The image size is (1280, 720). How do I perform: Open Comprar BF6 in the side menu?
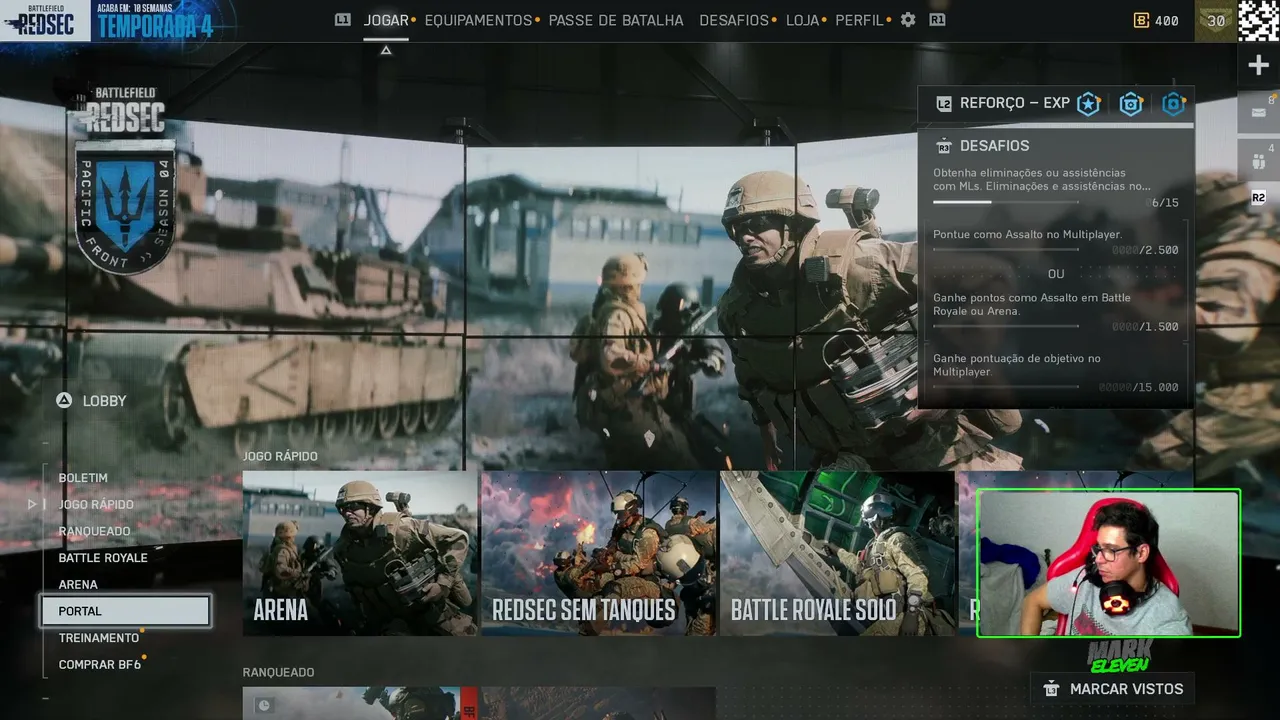[100, 665]
